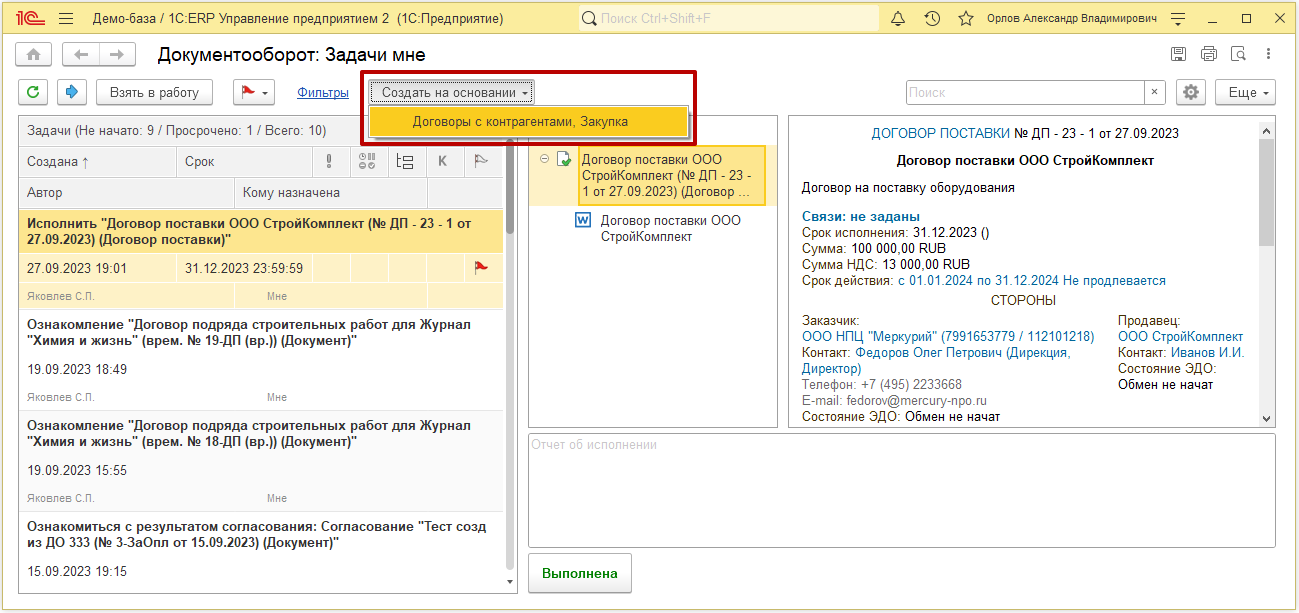The height and width of the screenshot is (613, 1299).
Task: Click the blue arrow redirect button
Action: click(x=71, y=92)
